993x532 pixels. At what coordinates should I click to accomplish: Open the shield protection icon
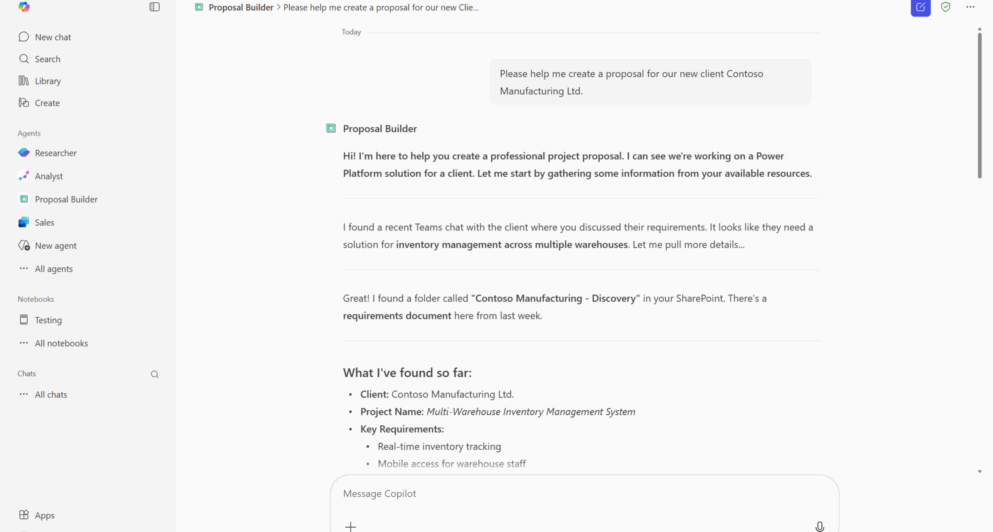point(946,7)
